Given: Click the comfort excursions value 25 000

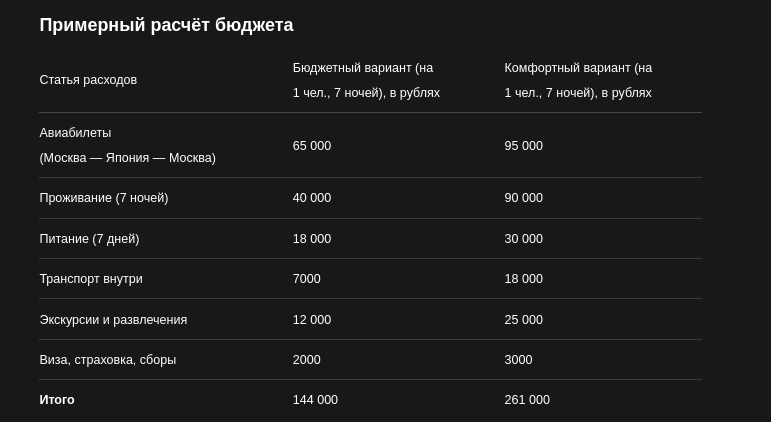Looking at the screenshot, I should pyautogui.click(x=524, y=320).
